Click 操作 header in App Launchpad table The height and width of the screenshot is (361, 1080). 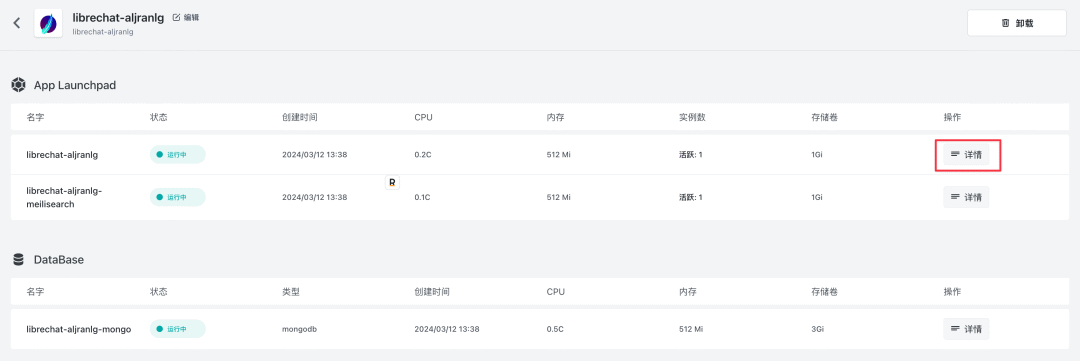pos(952,117)
